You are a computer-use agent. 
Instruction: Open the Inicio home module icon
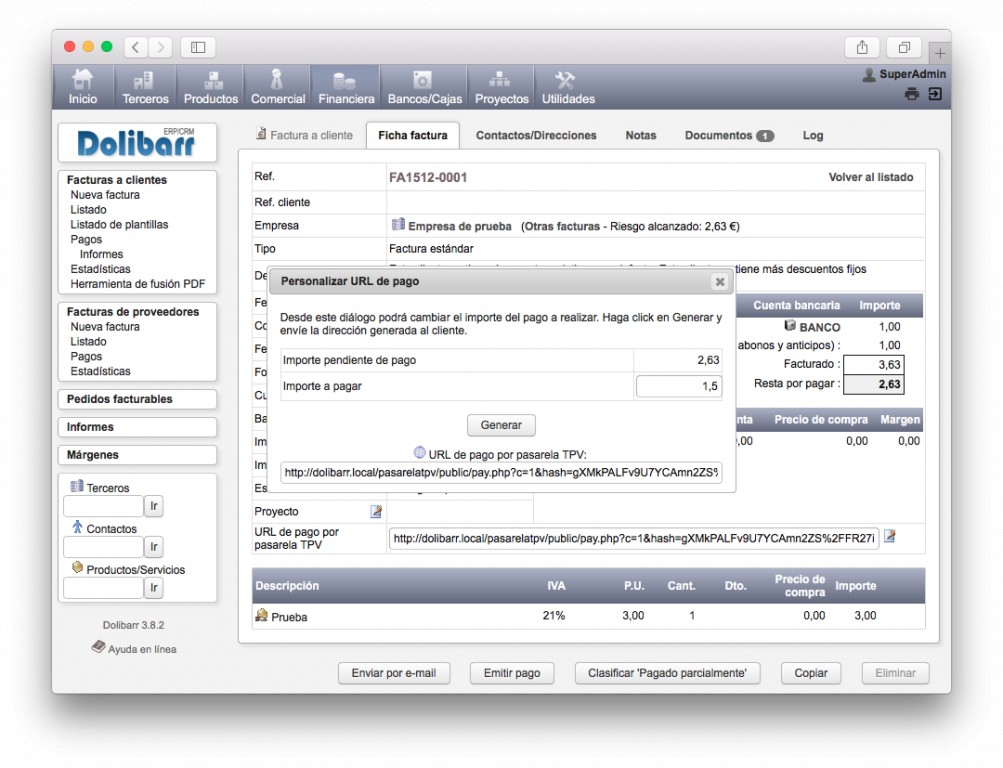(83, 88)
